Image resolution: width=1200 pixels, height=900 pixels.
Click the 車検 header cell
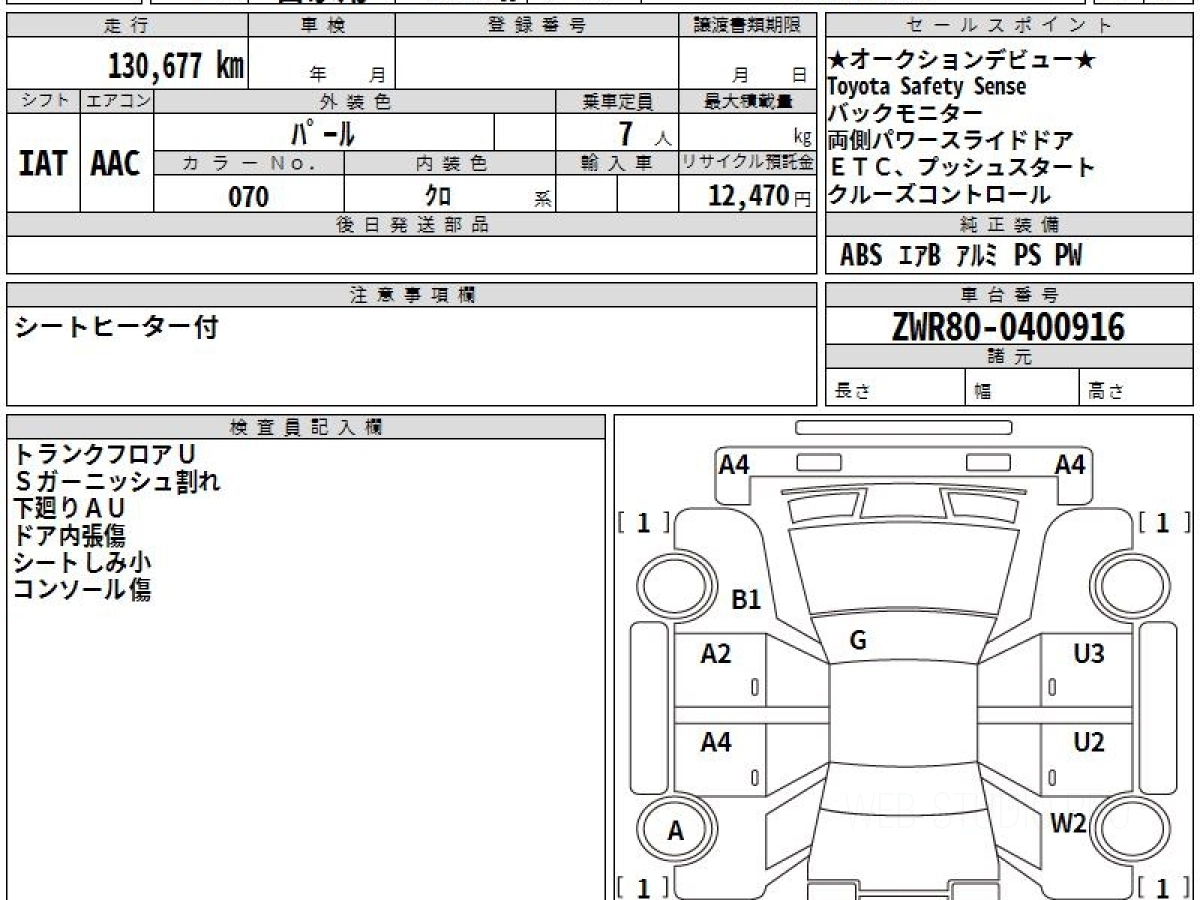[322, 26]
